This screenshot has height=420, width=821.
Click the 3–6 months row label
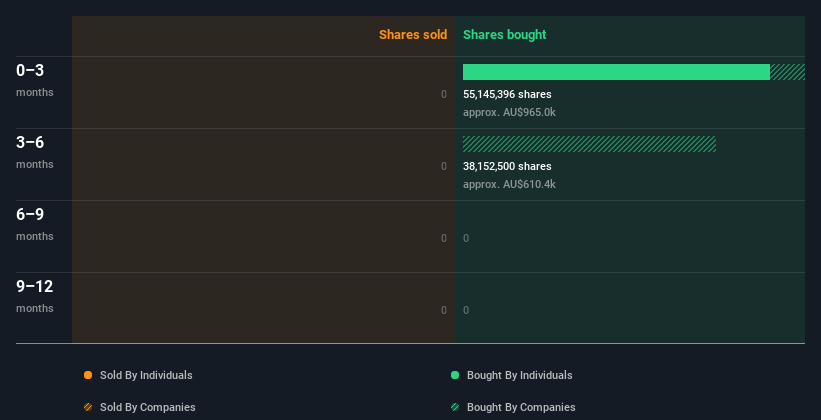pyautogui.click(x=35, y=152)
